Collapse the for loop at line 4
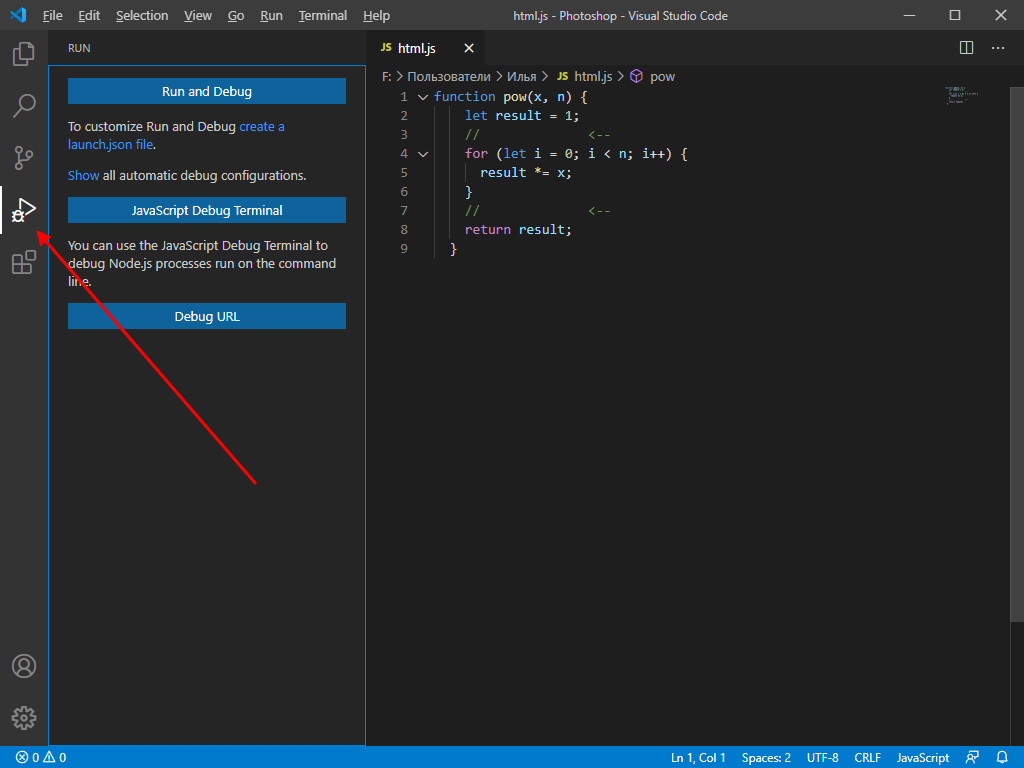The height and width of the screenshot is (768, 1024). coord(422,153)
